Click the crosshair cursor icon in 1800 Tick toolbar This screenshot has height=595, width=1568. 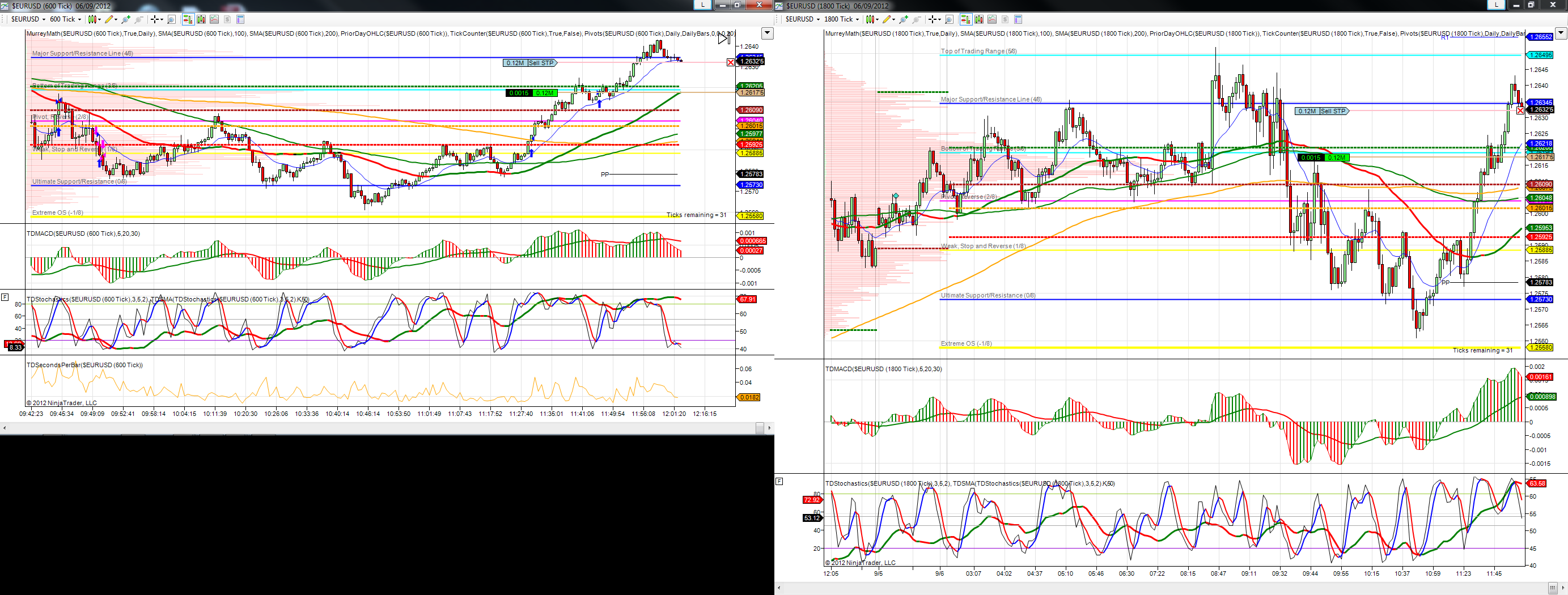pyautogui.click(x=934, y=19)
